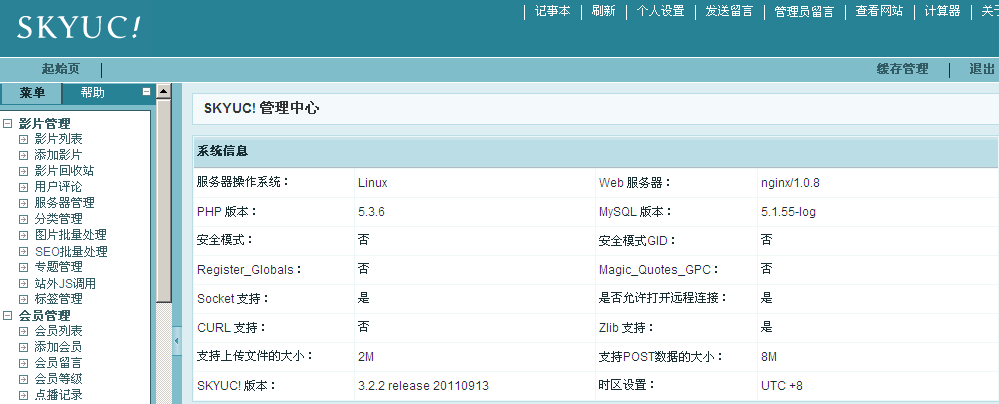Switch to the 菜单 tab
999x404 pixels.
tap(32, 93)
